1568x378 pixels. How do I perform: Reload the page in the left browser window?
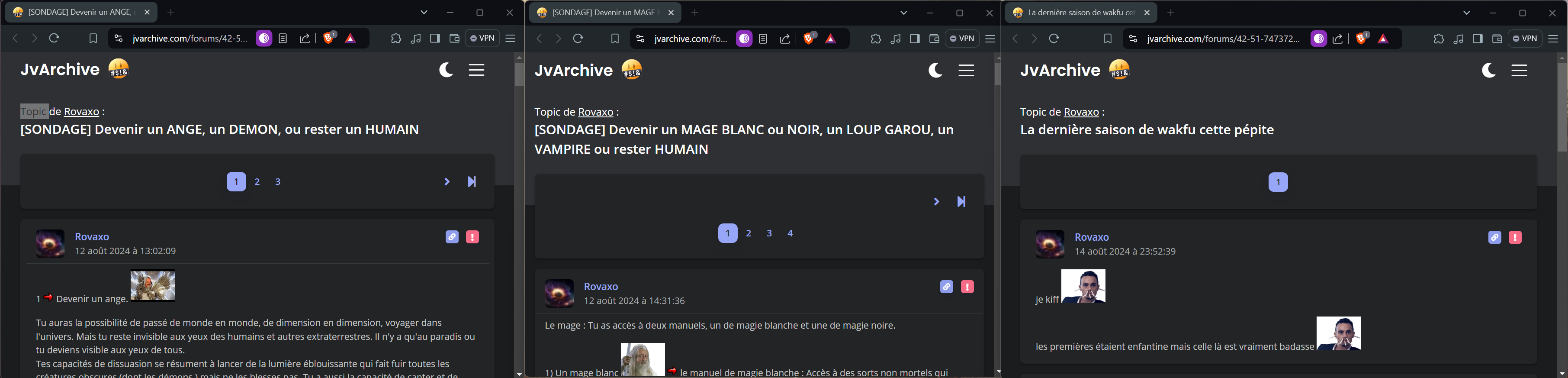click(x=54, y=39)
